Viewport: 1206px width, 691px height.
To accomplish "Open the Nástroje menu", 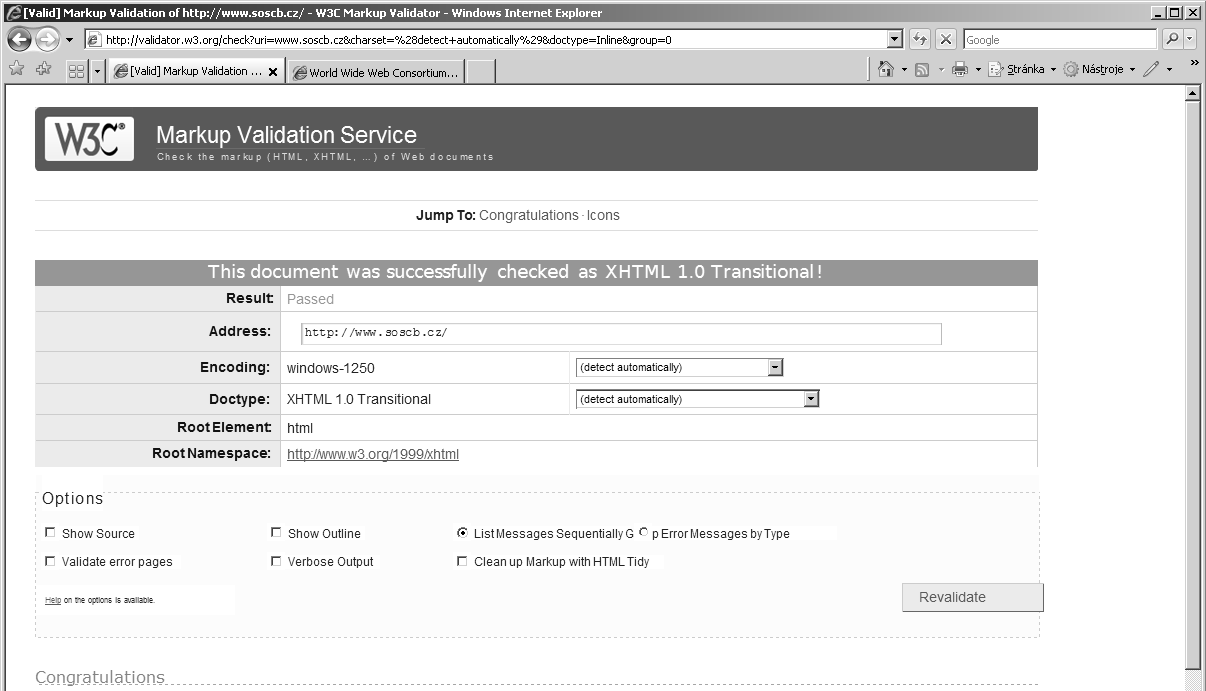I will pyautogui.click(x=1099, y=70).
